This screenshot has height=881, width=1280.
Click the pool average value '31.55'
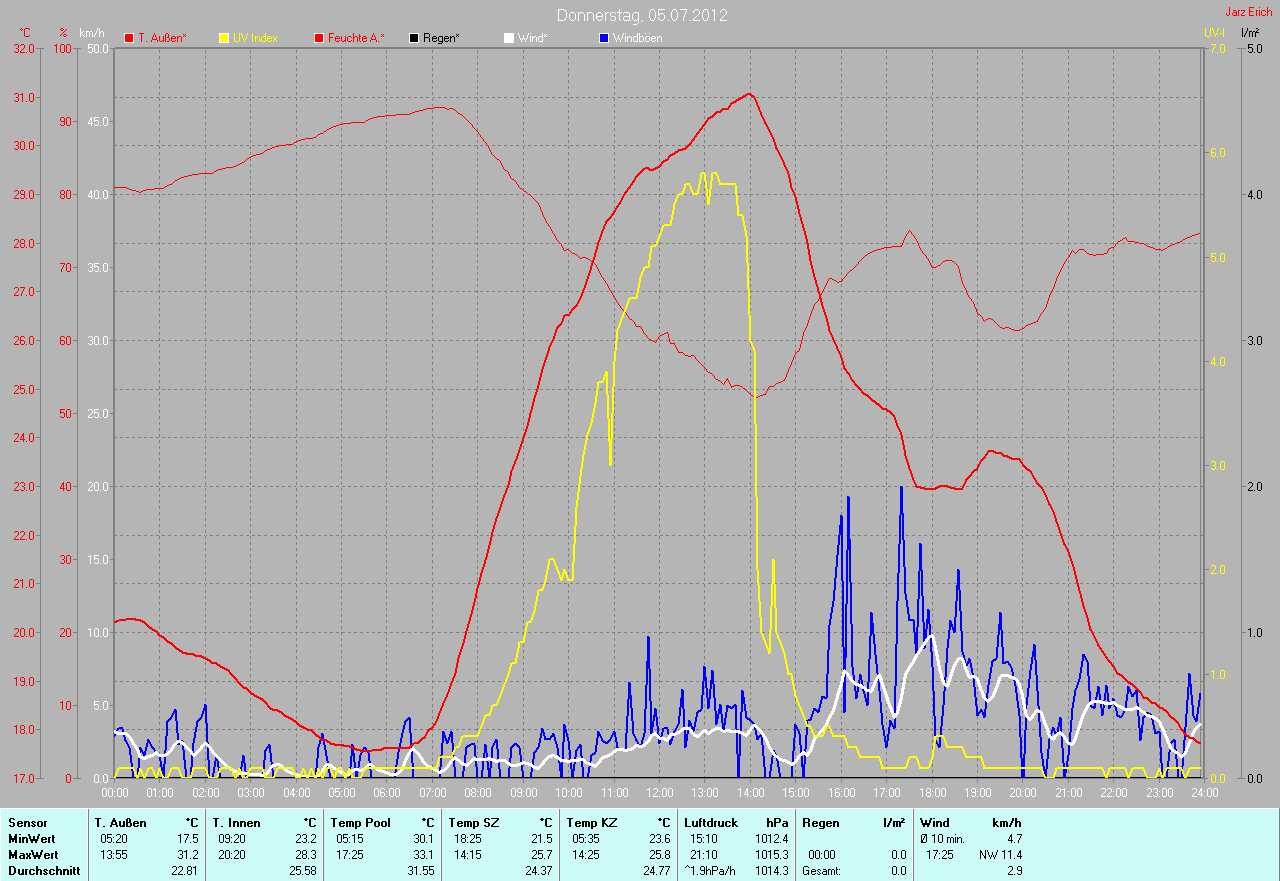coord(420,871)
